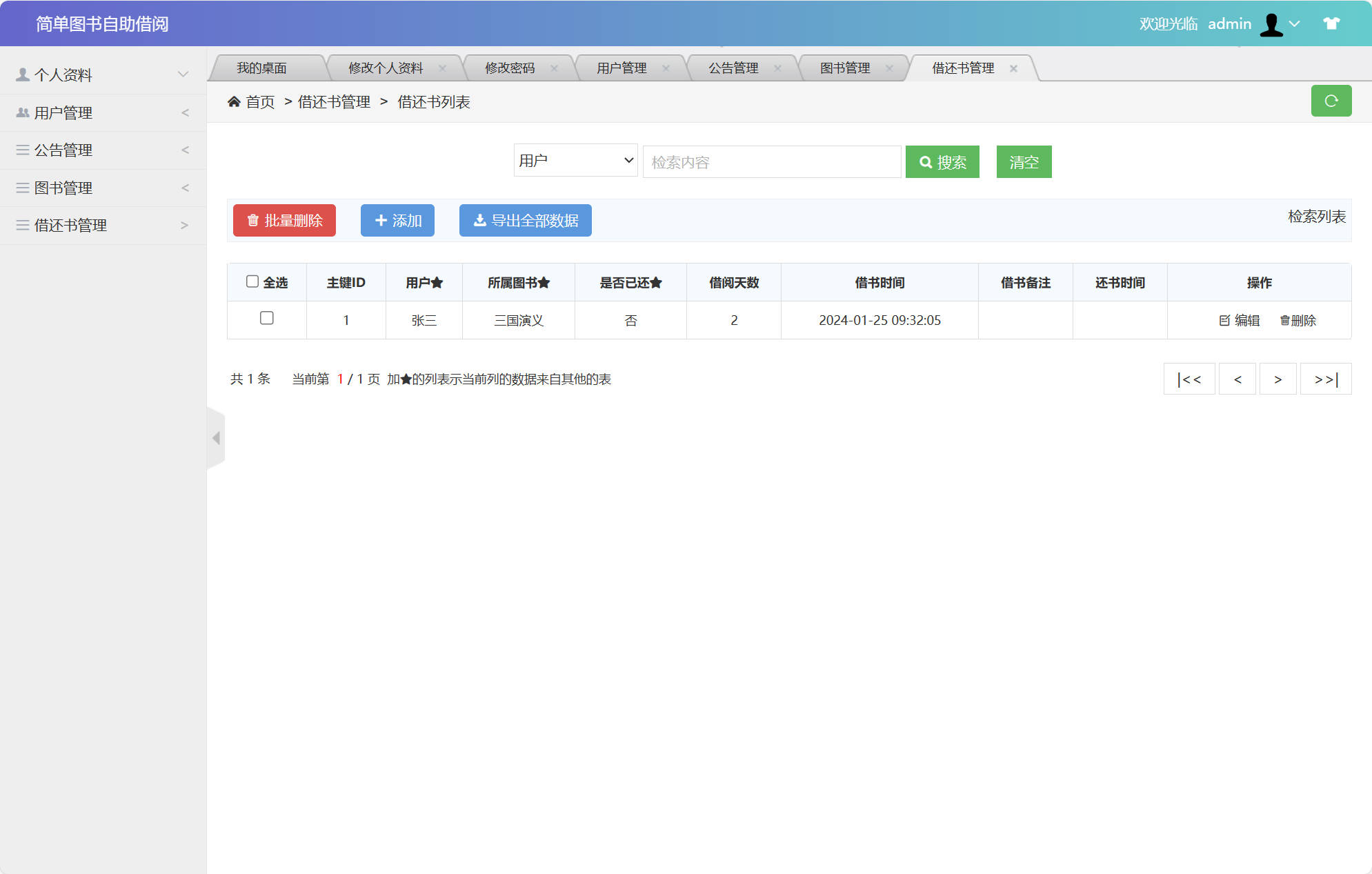Click the magnifier icon inside 搜索 button

pyautogui.click(x=926, y=161)
